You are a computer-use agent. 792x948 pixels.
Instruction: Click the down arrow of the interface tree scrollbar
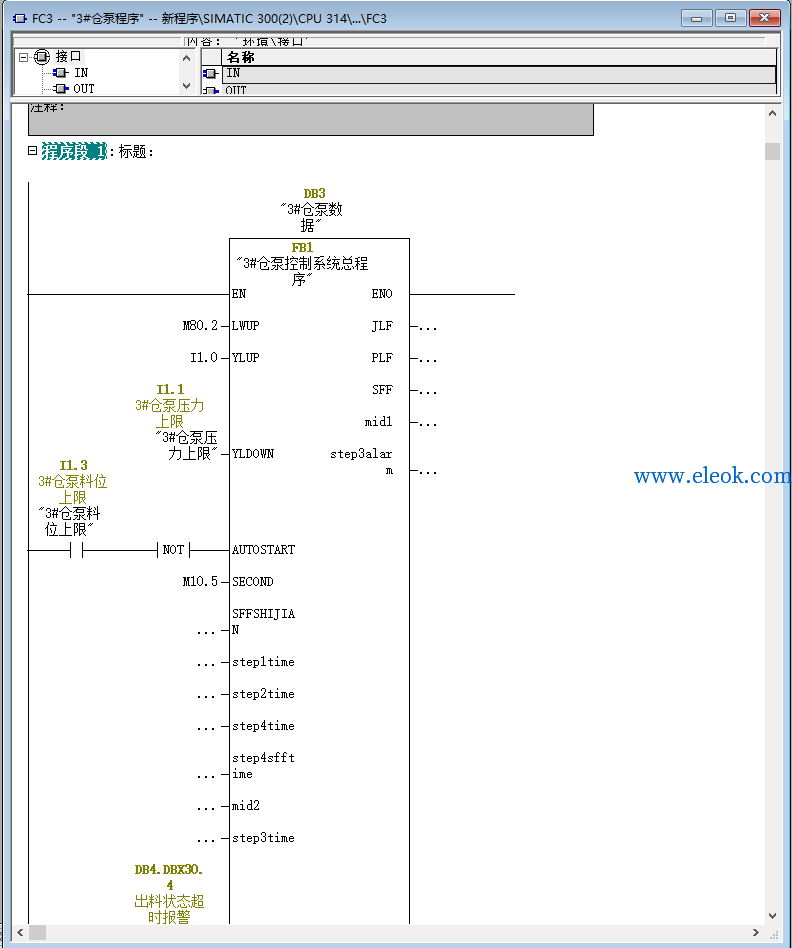coord(186,86)
